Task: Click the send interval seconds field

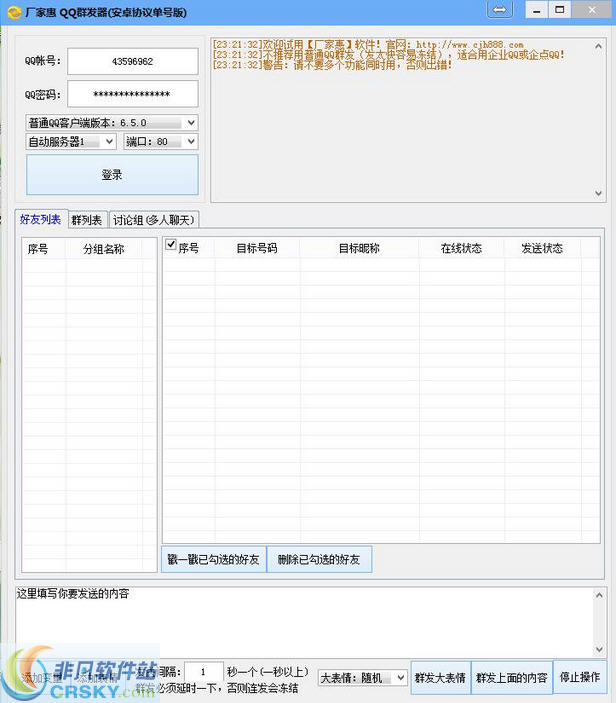Action: tap(204, 672)
